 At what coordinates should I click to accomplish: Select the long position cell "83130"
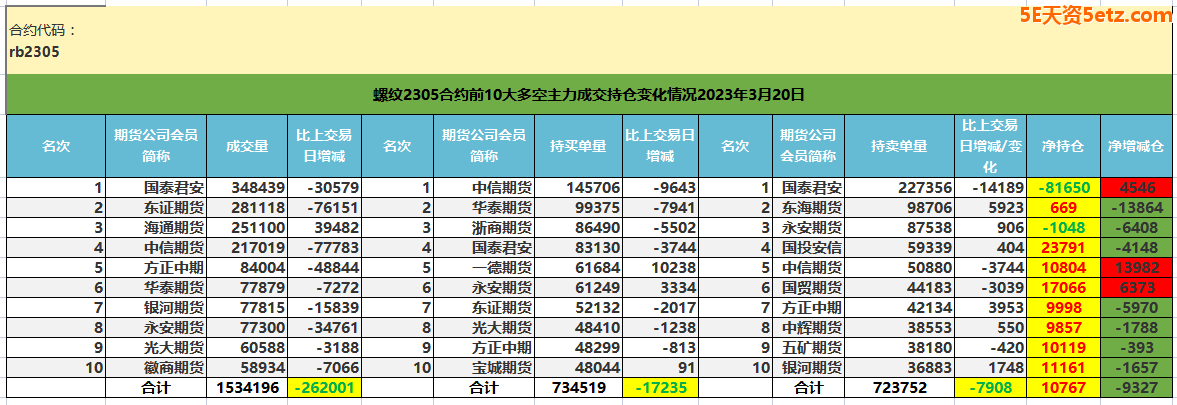click(578, 248)
